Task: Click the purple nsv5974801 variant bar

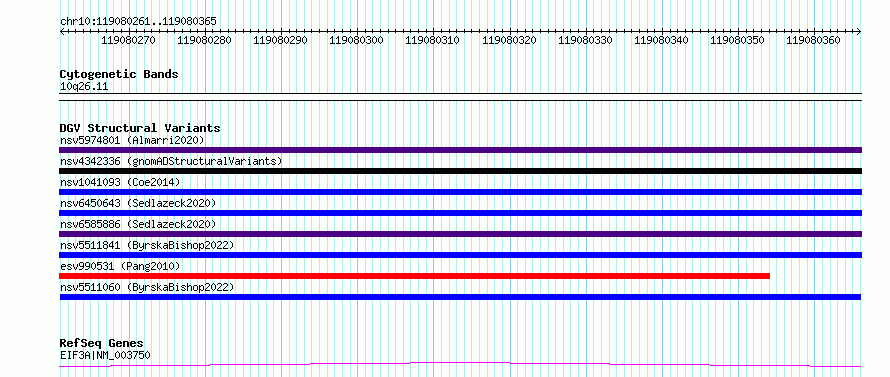Action: (x=460, y=150)
